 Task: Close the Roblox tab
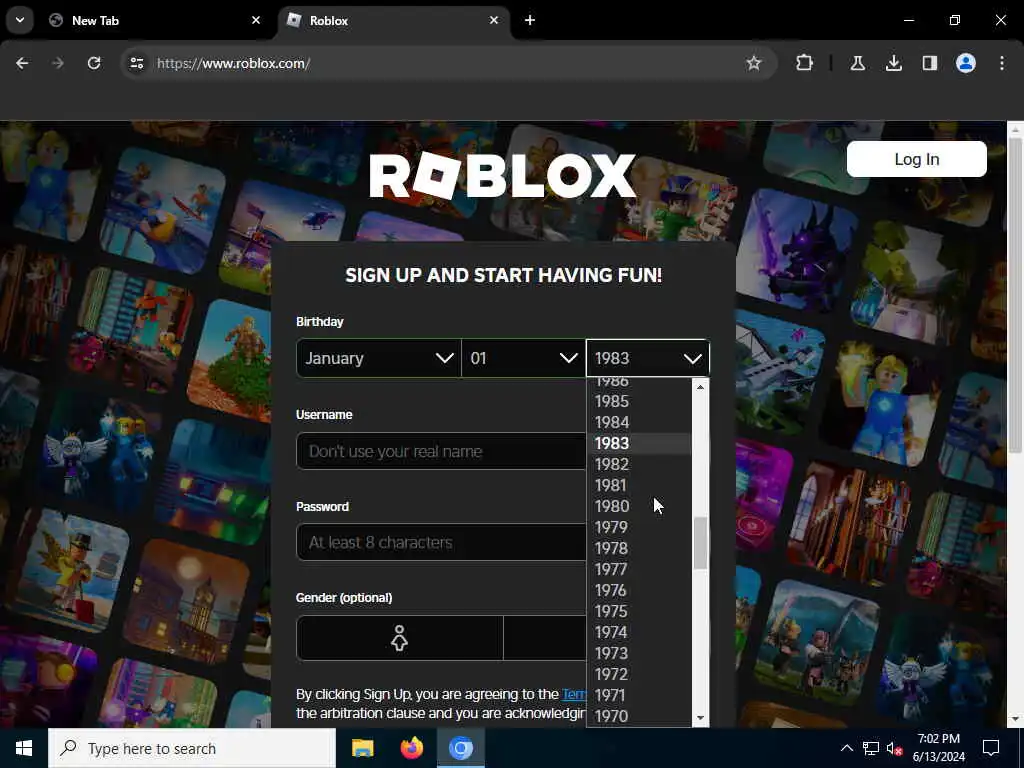click(x=494, y=20)
